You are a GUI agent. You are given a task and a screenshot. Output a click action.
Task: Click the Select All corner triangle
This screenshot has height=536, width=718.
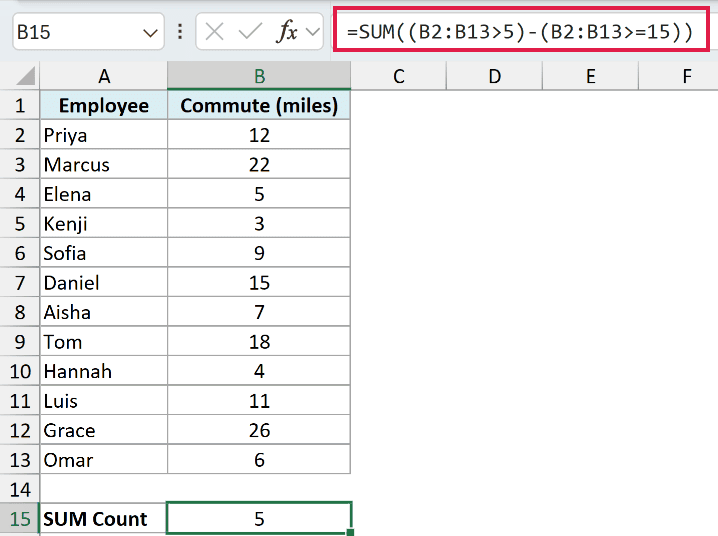pos(24,76)
